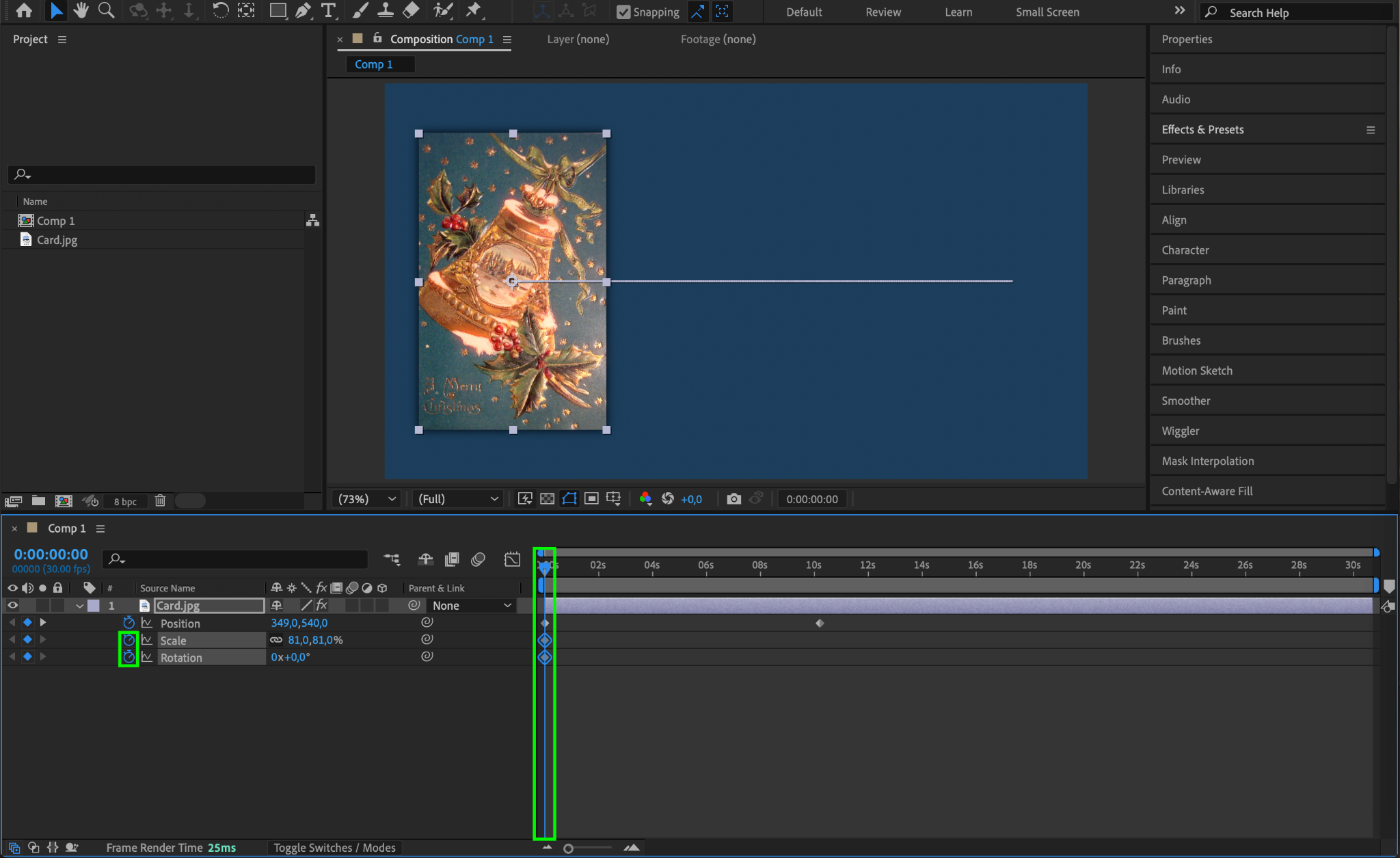Open the Effects & Presets panel
This screenshot has height=858, width=1400.
point(1202,129)
